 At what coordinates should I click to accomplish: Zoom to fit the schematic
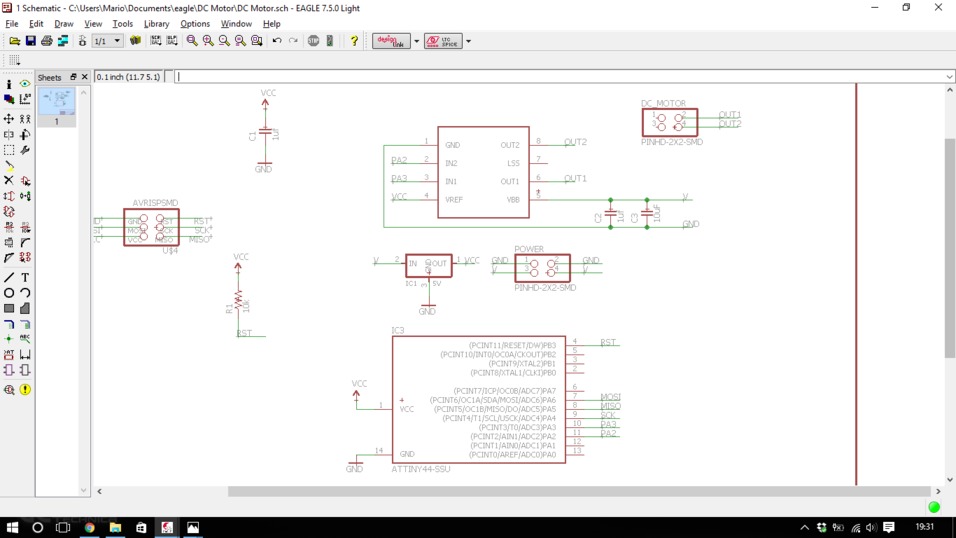point(192,41)
